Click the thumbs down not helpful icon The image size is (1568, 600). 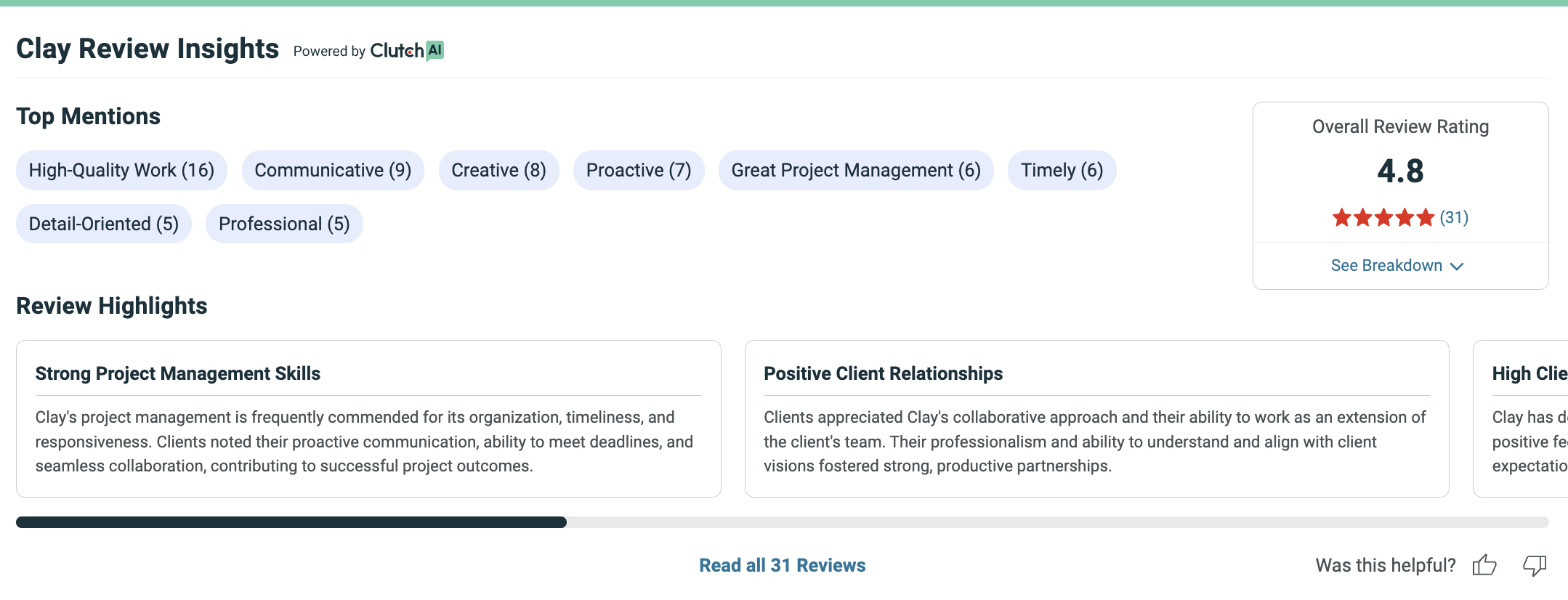coord(1535,564)
